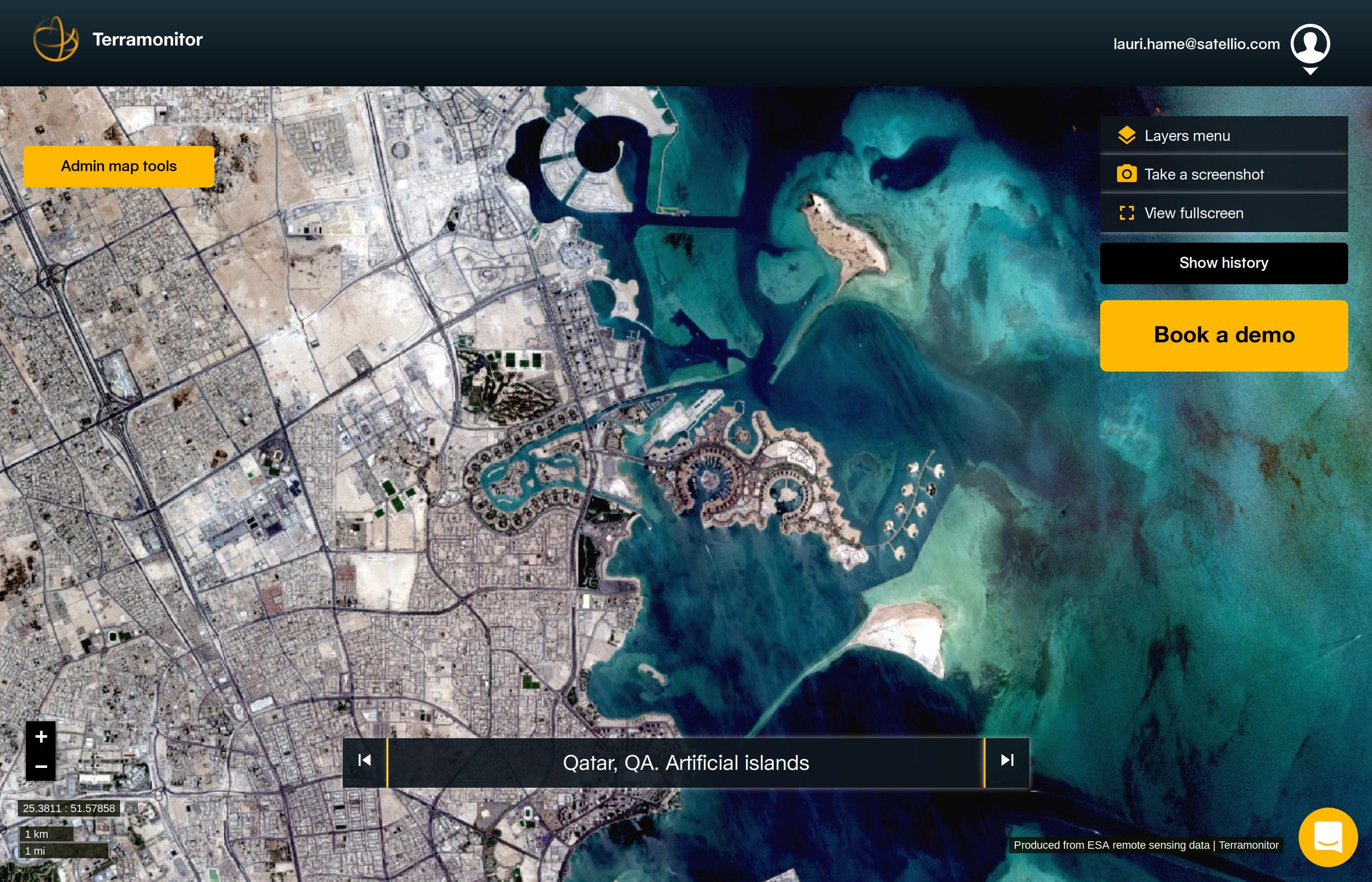The image size is (1372, 882).
Task: Open Admin map tools
Action: coord(119,166)
